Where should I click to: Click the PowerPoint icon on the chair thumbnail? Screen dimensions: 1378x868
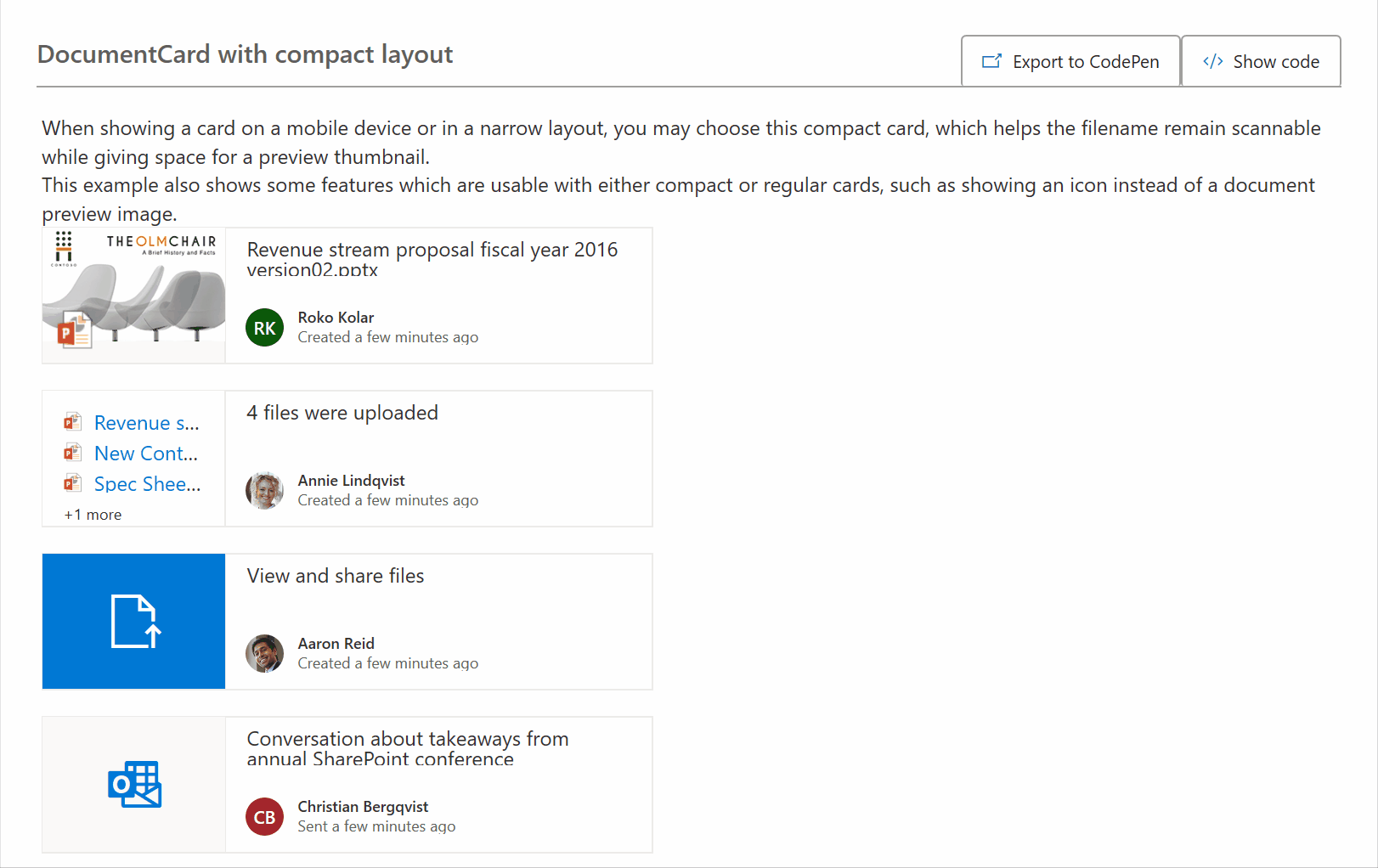[x=76, y=330]
